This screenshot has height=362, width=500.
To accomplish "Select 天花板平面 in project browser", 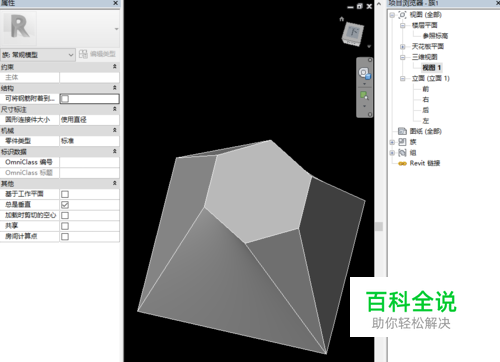I will [428, 46].
